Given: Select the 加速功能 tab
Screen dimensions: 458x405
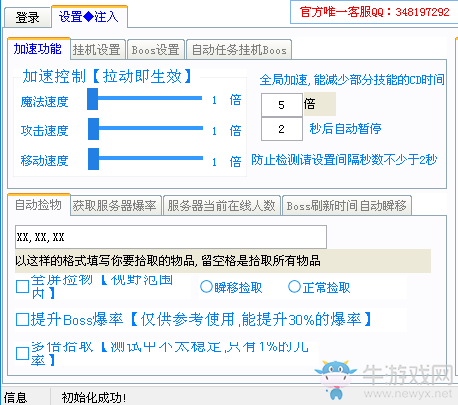Looking at the screenshot, I should coord(38,49).
